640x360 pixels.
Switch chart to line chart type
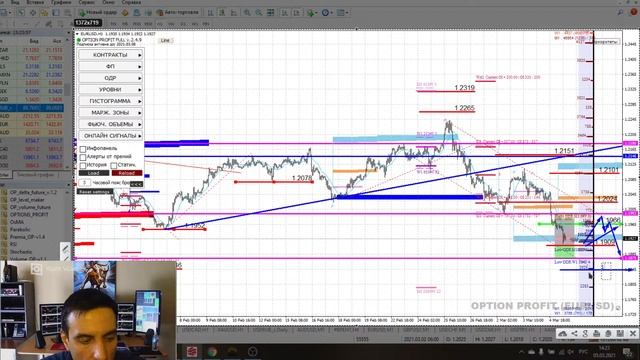tap(233, 13)
